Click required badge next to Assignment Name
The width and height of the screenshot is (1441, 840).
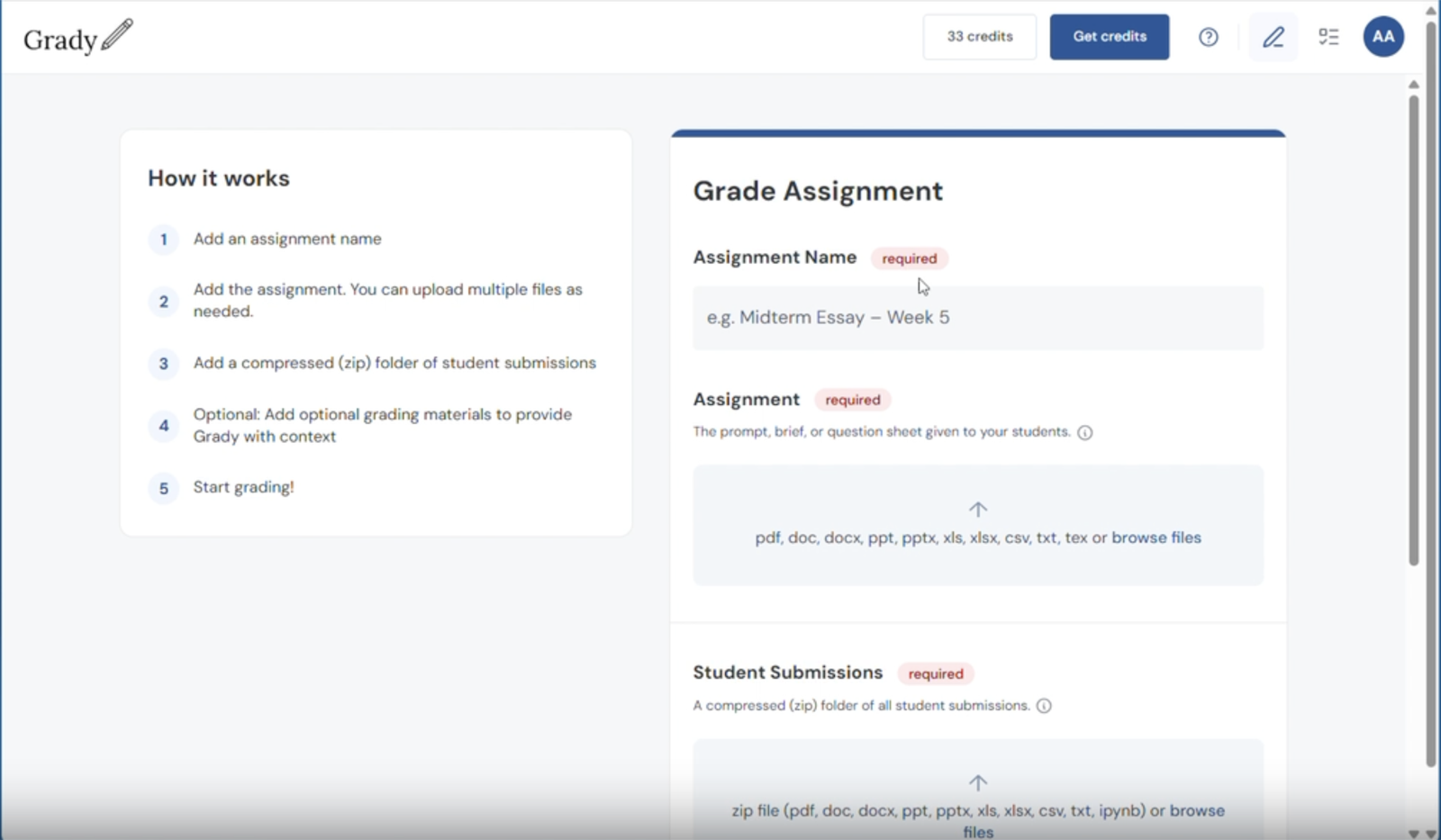coord(909,258)
